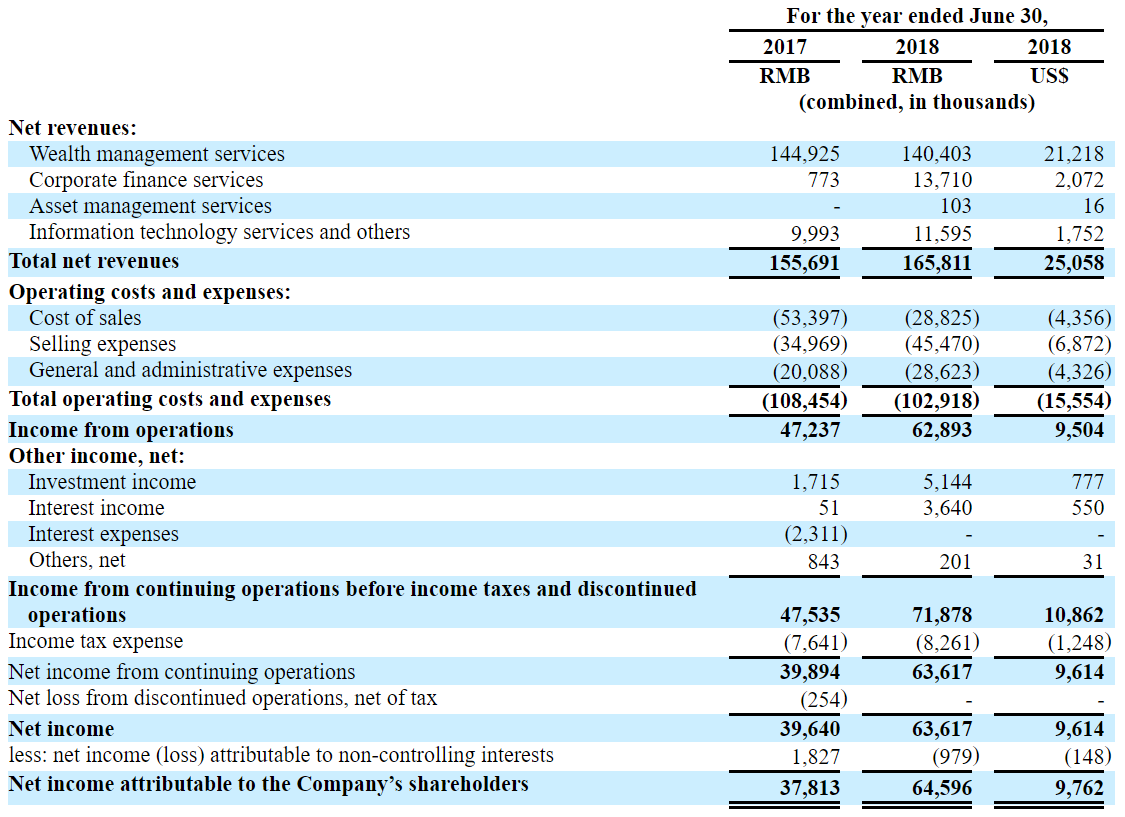Select the 'Income from operations' row label

[121, 430]
